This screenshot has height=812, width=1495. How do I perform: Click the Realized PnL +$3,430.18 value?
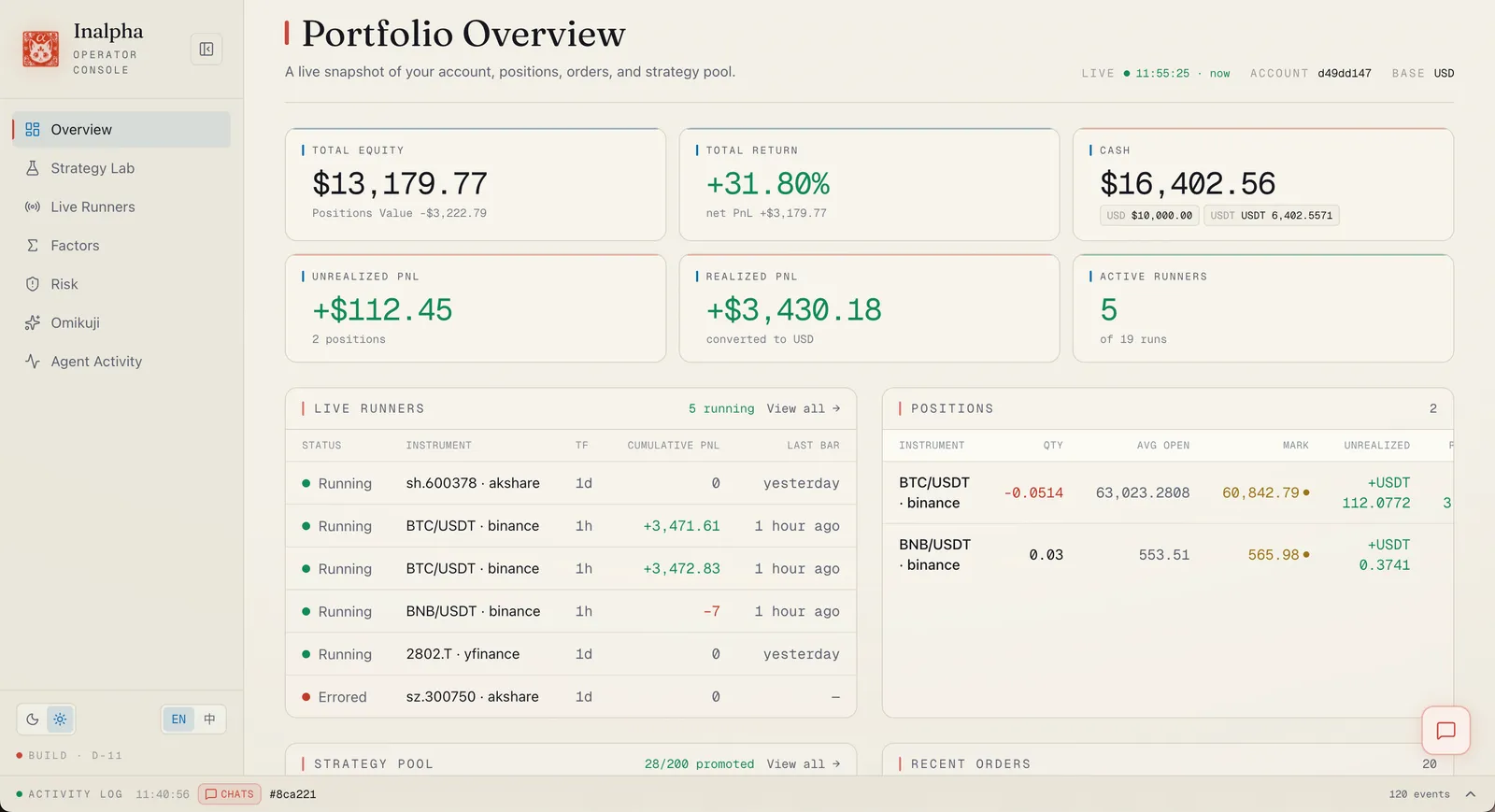click(793, 310)
